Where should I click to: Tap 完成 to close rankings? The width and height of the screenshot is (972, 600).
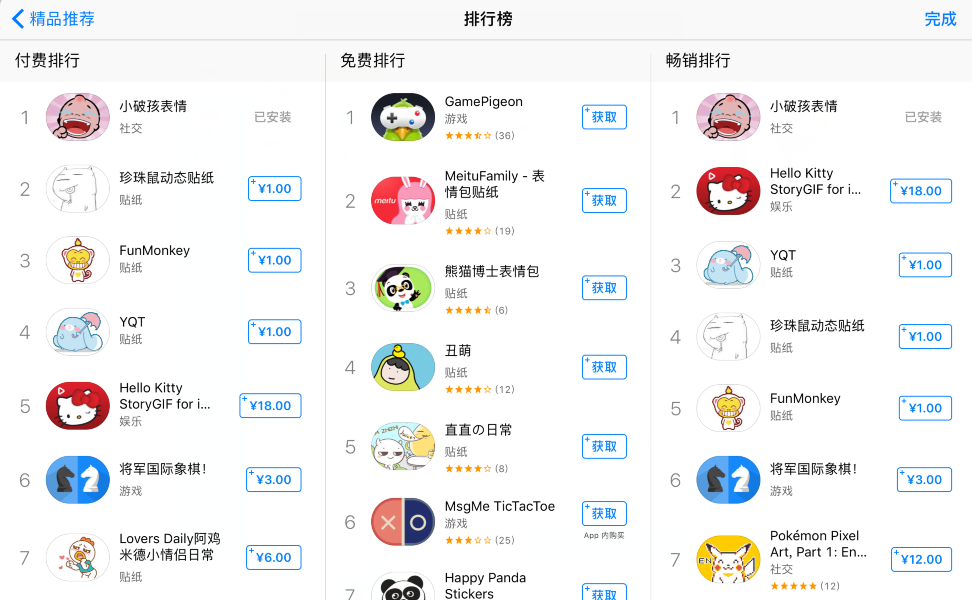[x=940, y=19]
